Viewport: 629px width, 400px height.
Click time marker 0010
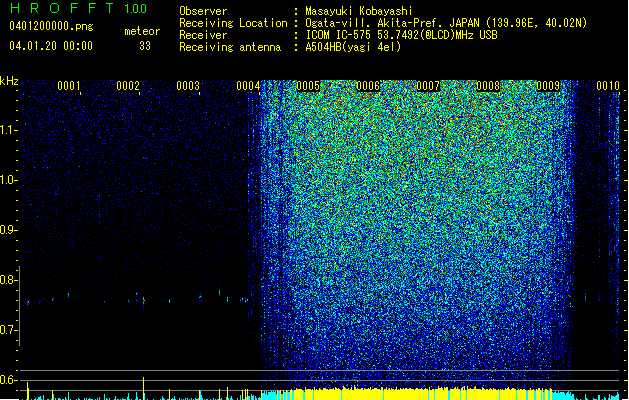(x=608, y=86)
